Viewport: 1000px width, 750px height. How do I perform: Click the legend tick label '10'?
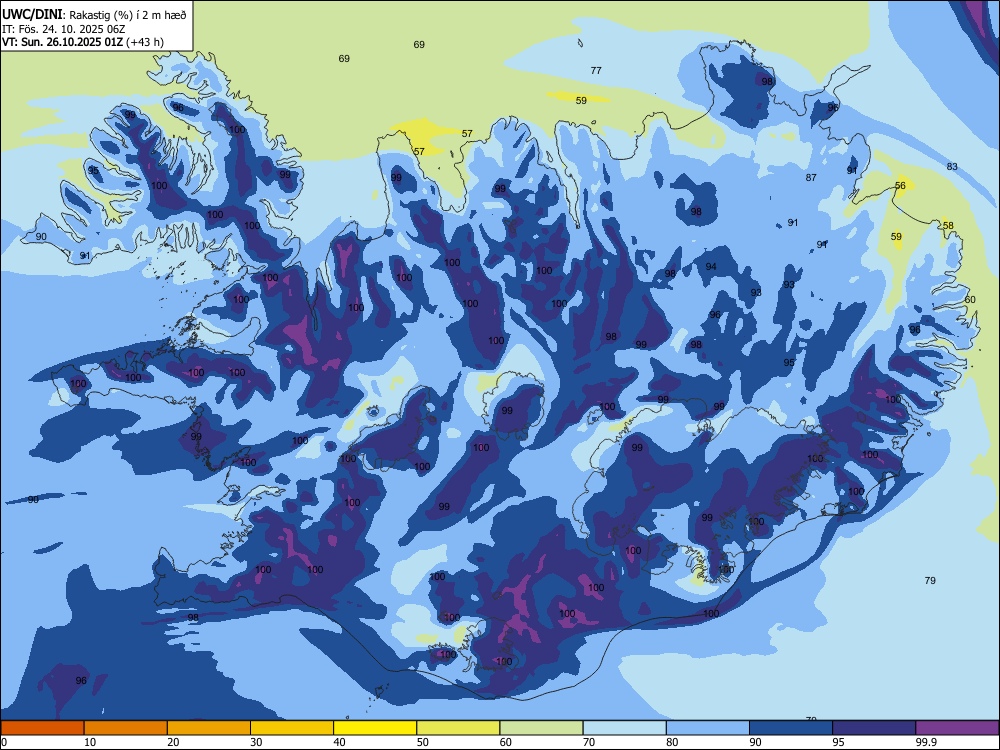coord(90,742)
